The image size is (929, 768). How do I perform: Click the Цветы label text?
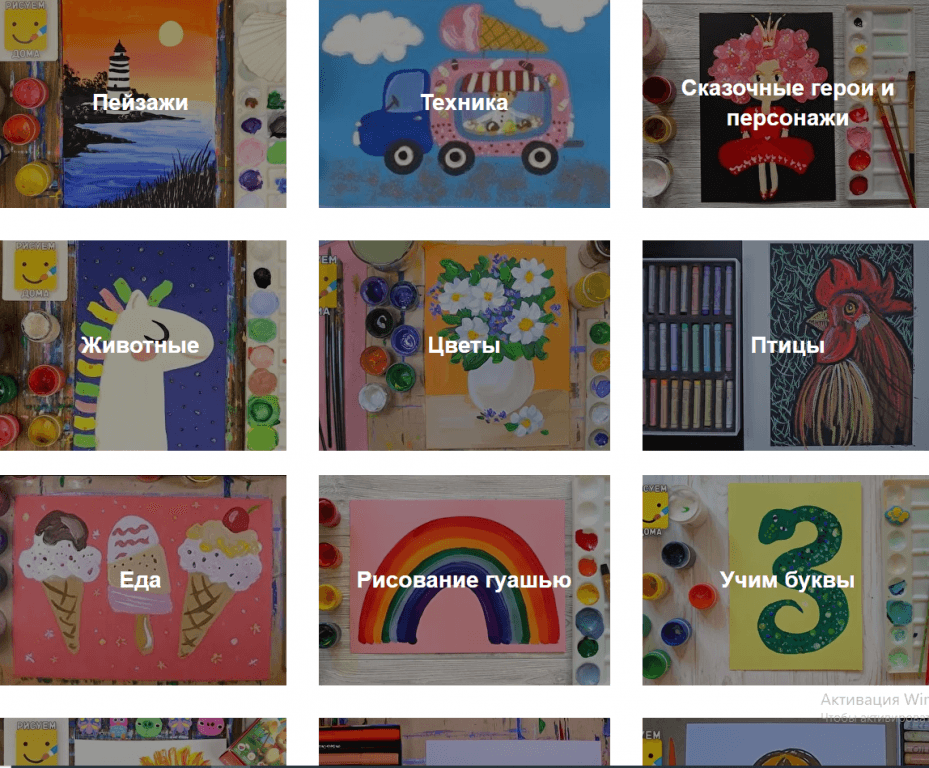[x=464, y=345]
